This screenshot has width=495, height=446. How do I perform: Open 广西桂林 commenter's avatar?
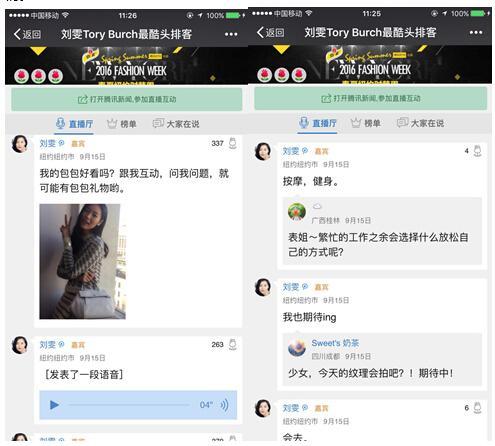click(297, 212)
